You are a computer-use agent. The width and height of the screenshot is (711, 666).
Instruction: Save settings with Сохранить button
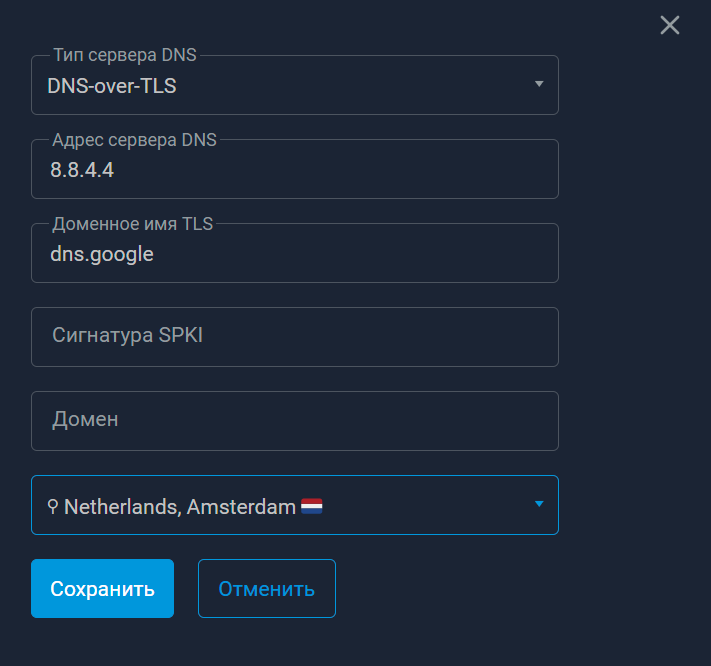coord(102,588)
